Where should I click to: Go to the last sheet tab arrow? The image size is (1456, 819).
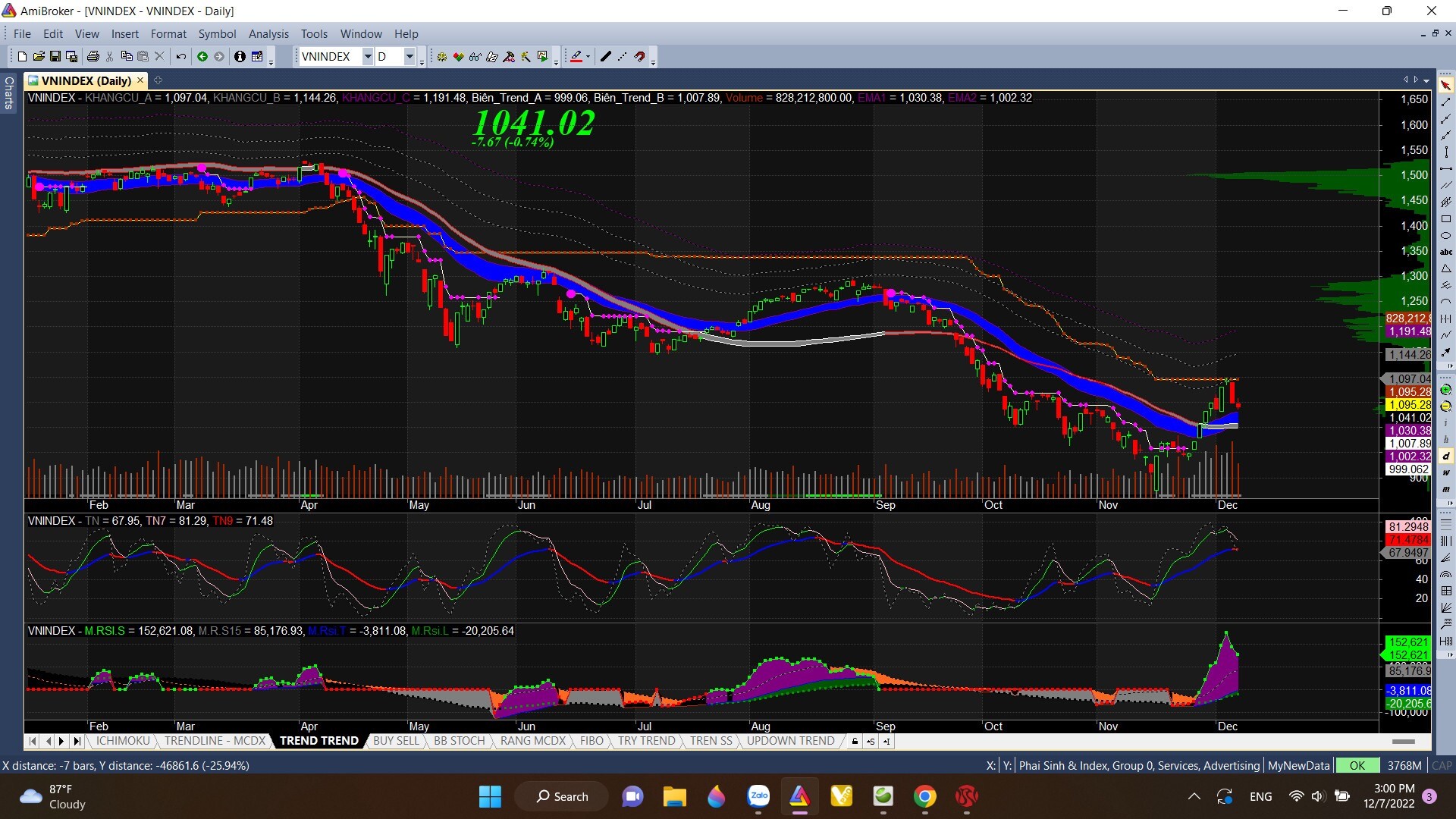tap(77, 742)
